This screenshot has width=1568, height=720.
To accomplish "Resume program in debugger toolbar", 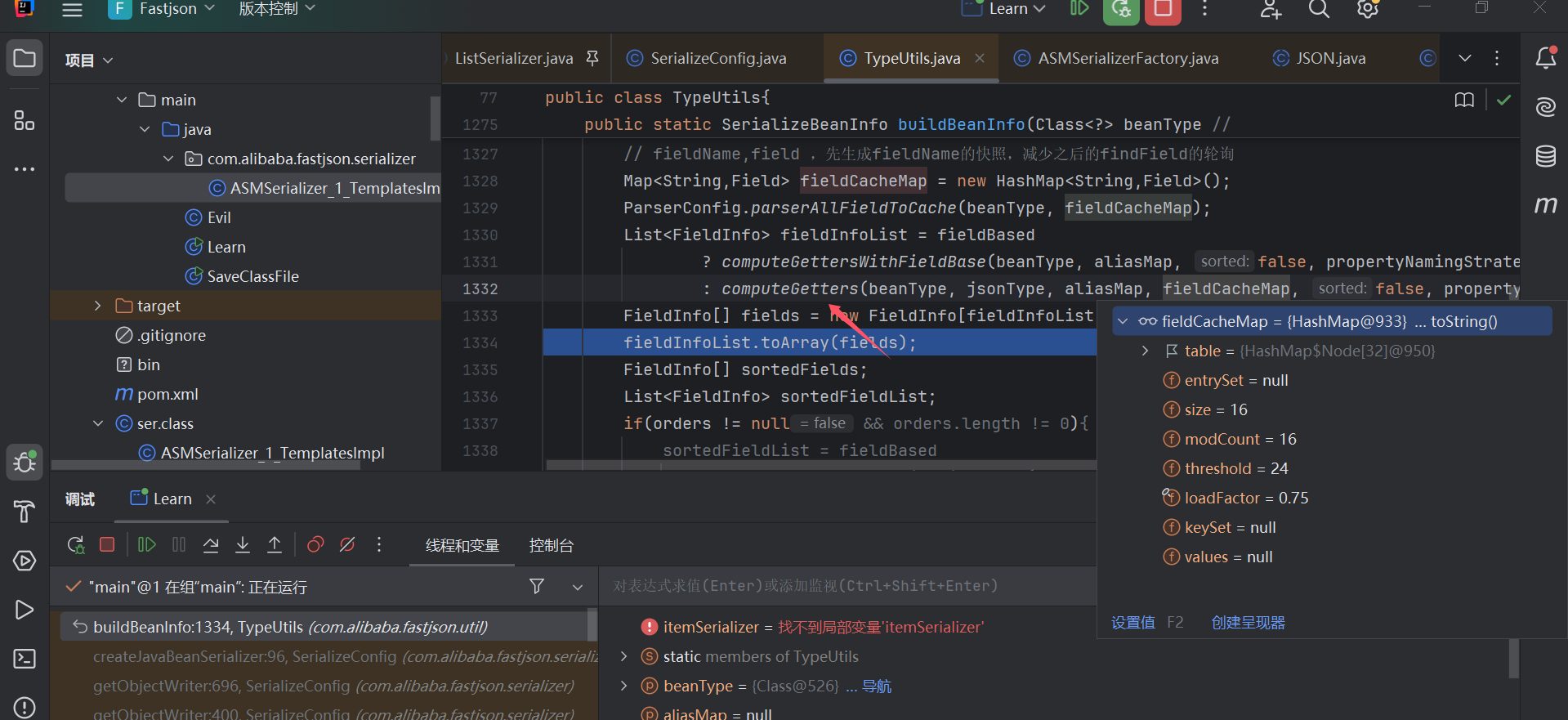I will (x=147, y=545).
